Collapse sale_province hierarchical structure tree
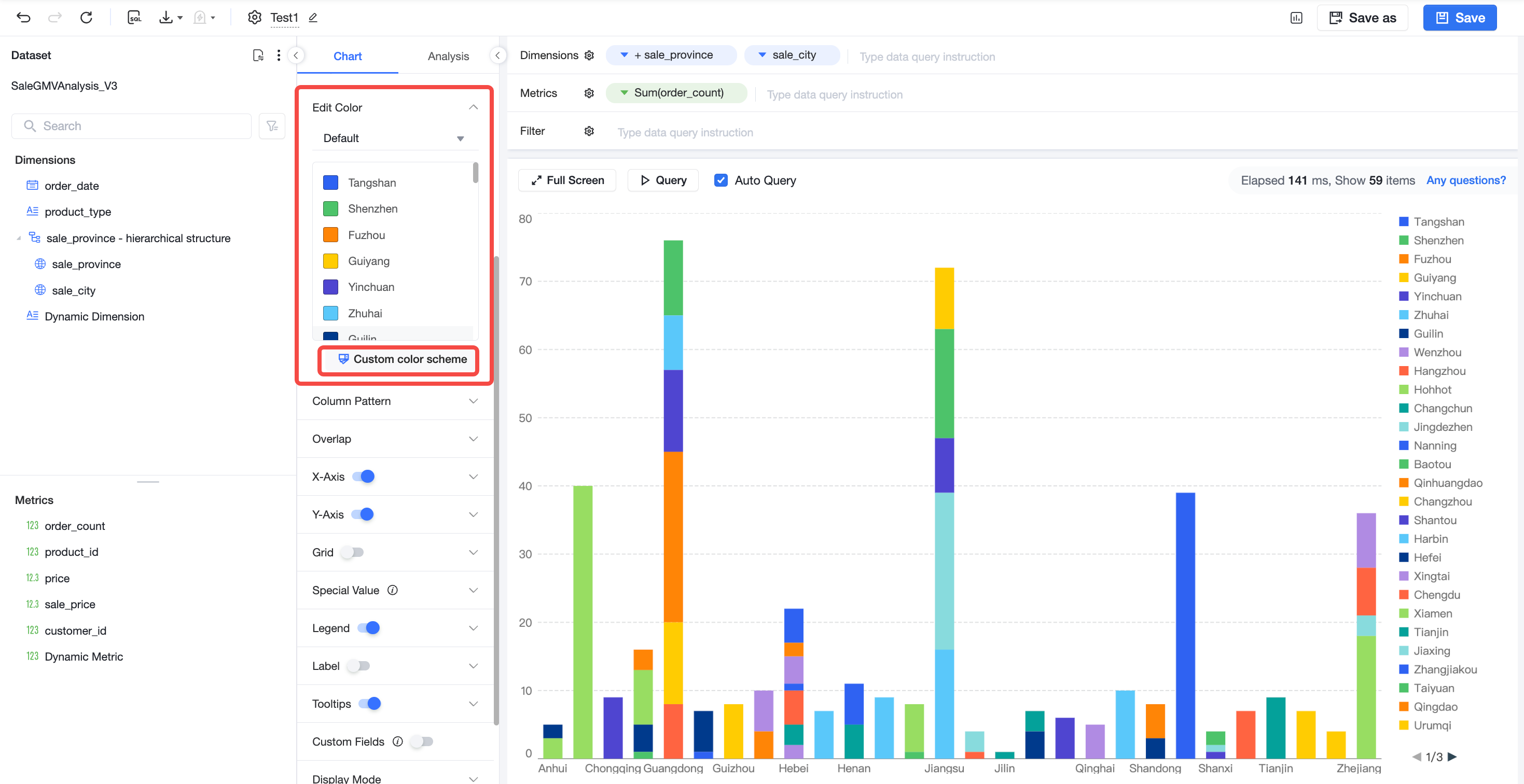Viewport: 1524px width, 784px height. point(19,239)
